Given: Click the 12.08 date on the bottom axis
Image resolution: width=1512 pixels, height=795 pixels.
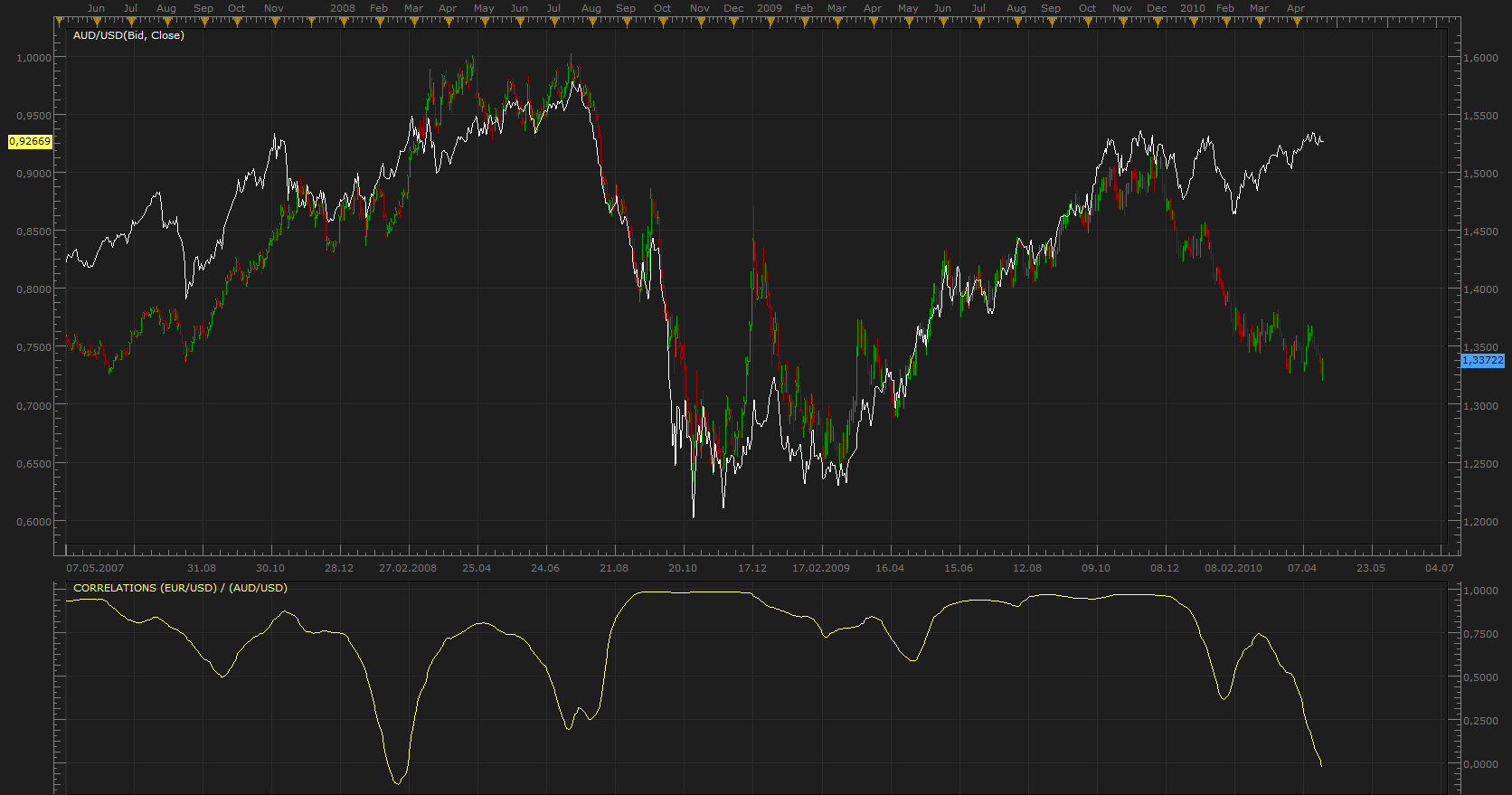Looking at the screenshot, I should click(x=1027, y=568).
